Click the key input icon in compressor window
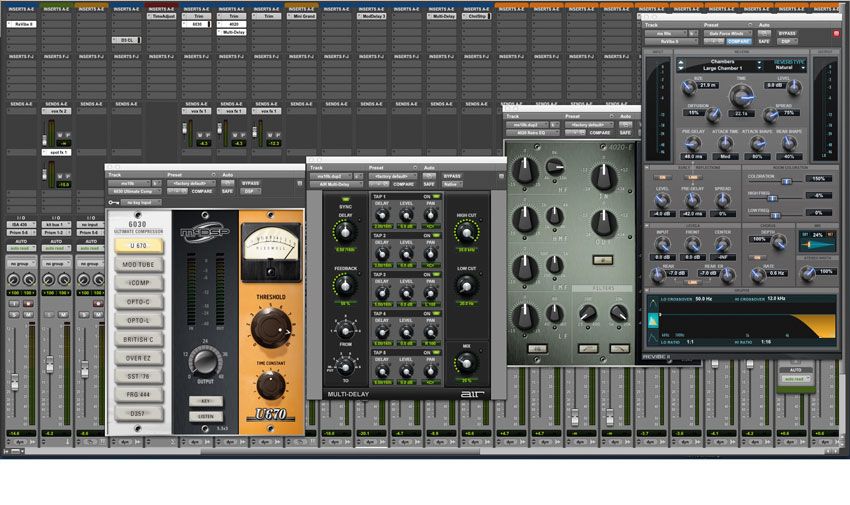Viewport: 850px width, 505px height. pyautogui.click(x=114, y=203)
